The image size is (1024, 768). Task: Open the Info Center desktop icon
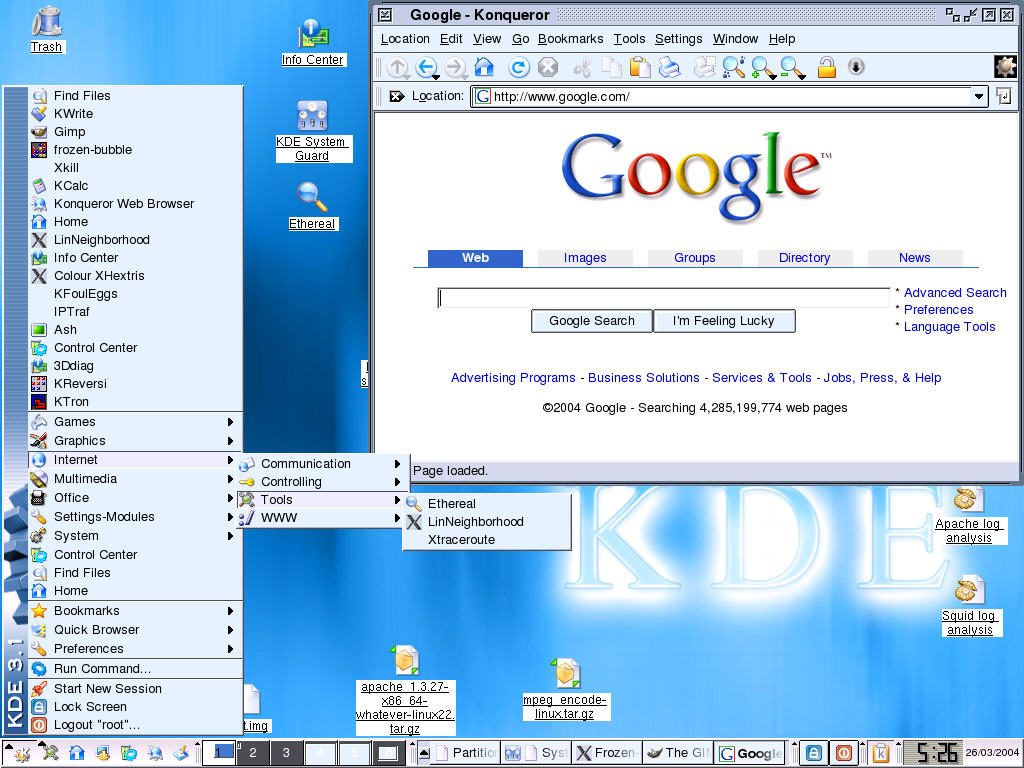312,42
